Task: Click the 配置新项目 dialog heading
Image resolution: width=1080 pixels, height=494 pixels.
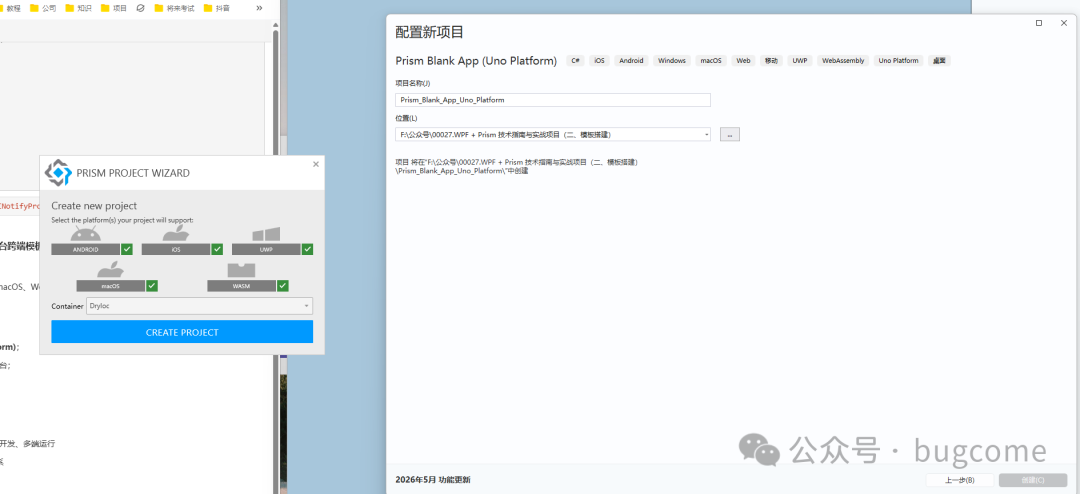Action: (430, 32)
